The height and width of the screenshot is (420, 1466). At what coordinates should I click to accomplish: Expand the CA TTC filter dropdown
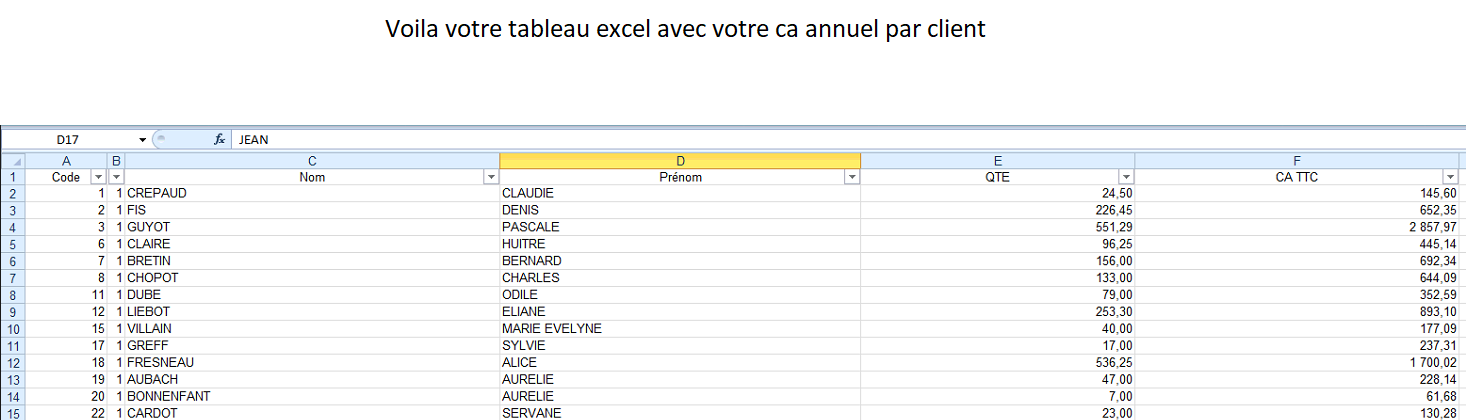(1451, 177)
